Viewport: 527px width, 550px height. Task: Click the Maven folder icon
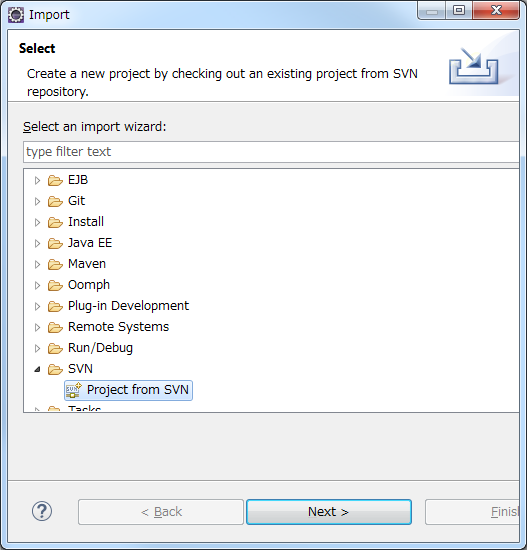pos(55,264)
